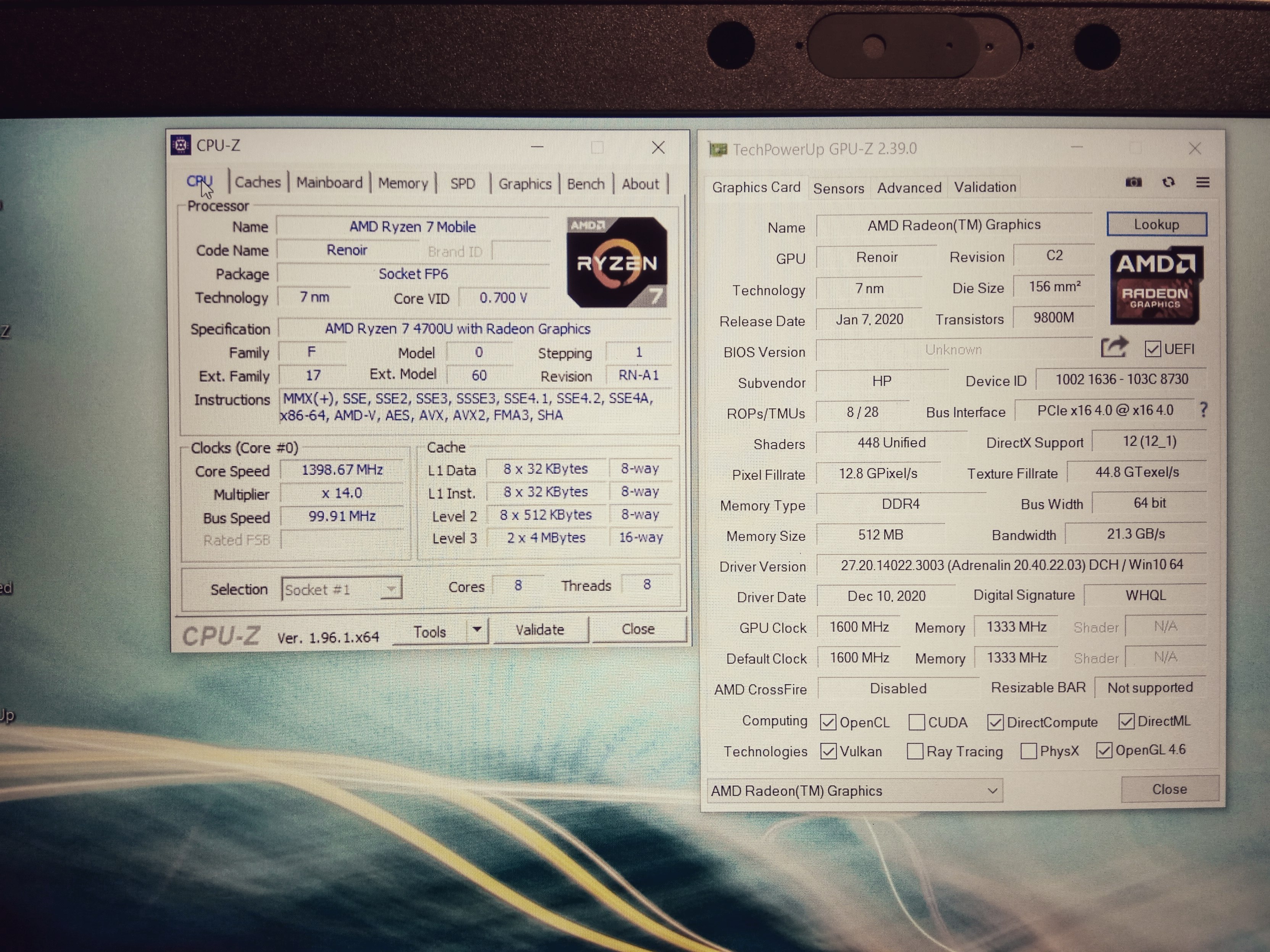Open the Socket #1 selection dropdown
The image size is (1270, 952).
click(x=341, y=589)
